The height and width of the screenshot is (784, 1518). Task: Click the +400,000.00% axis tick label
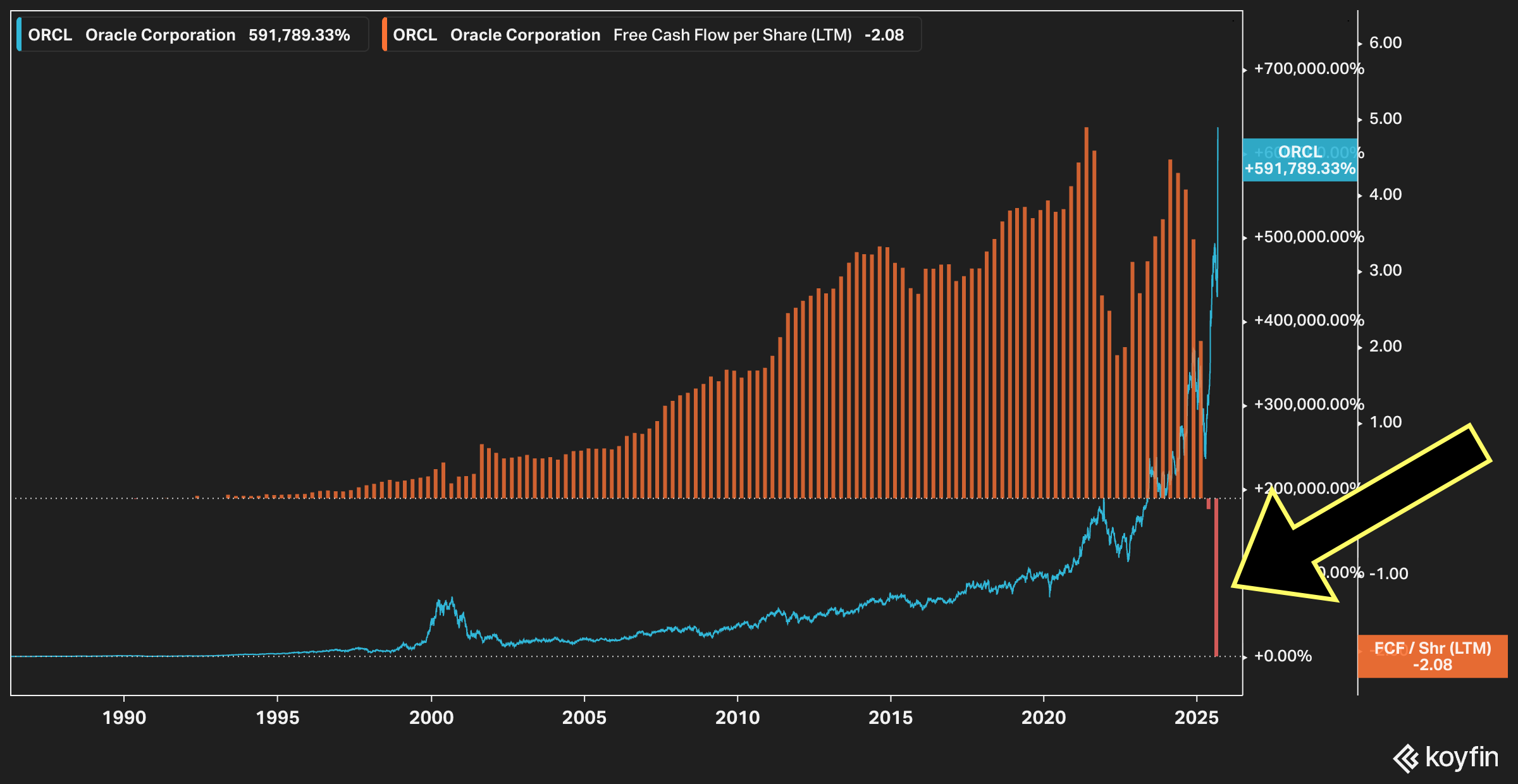[1309, 321]
